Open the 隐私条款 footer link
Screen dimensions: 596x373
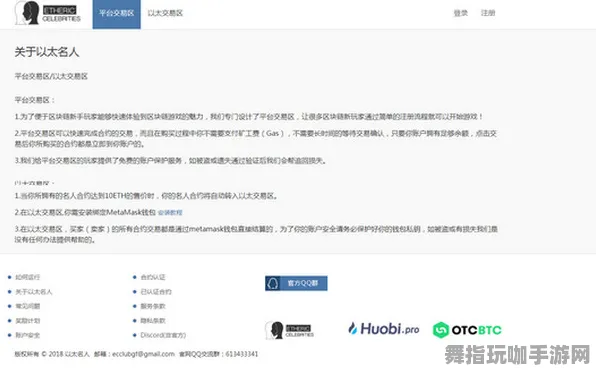pos(153,321)
